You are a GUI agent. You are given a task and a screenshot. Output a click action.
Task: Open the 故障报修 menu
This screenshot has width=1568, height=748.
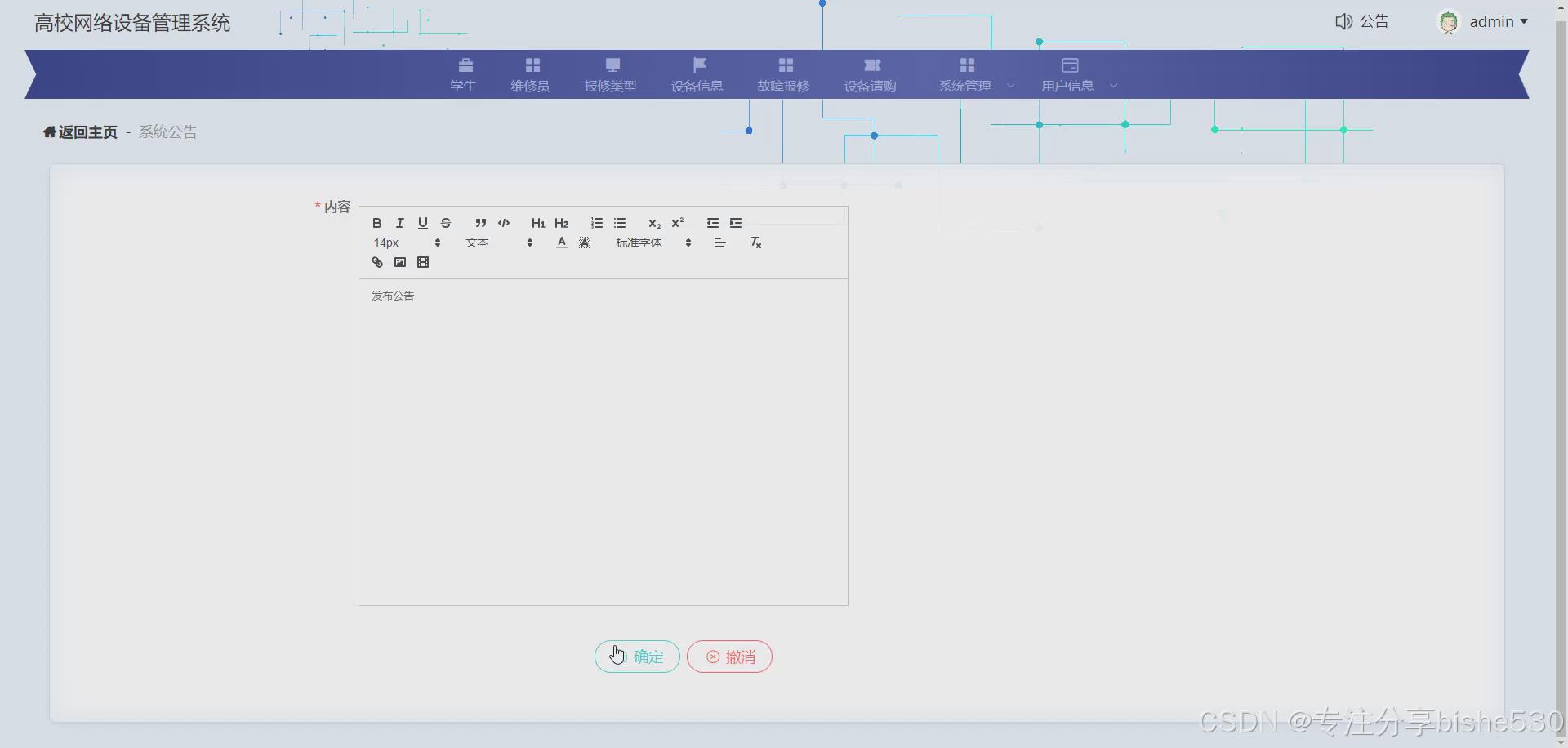click(x=784, y=75)
